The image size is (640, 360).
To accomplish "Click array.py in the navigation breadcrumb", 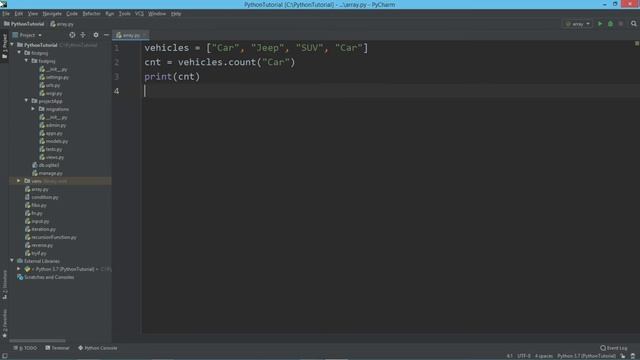I will tap(62, 24).
